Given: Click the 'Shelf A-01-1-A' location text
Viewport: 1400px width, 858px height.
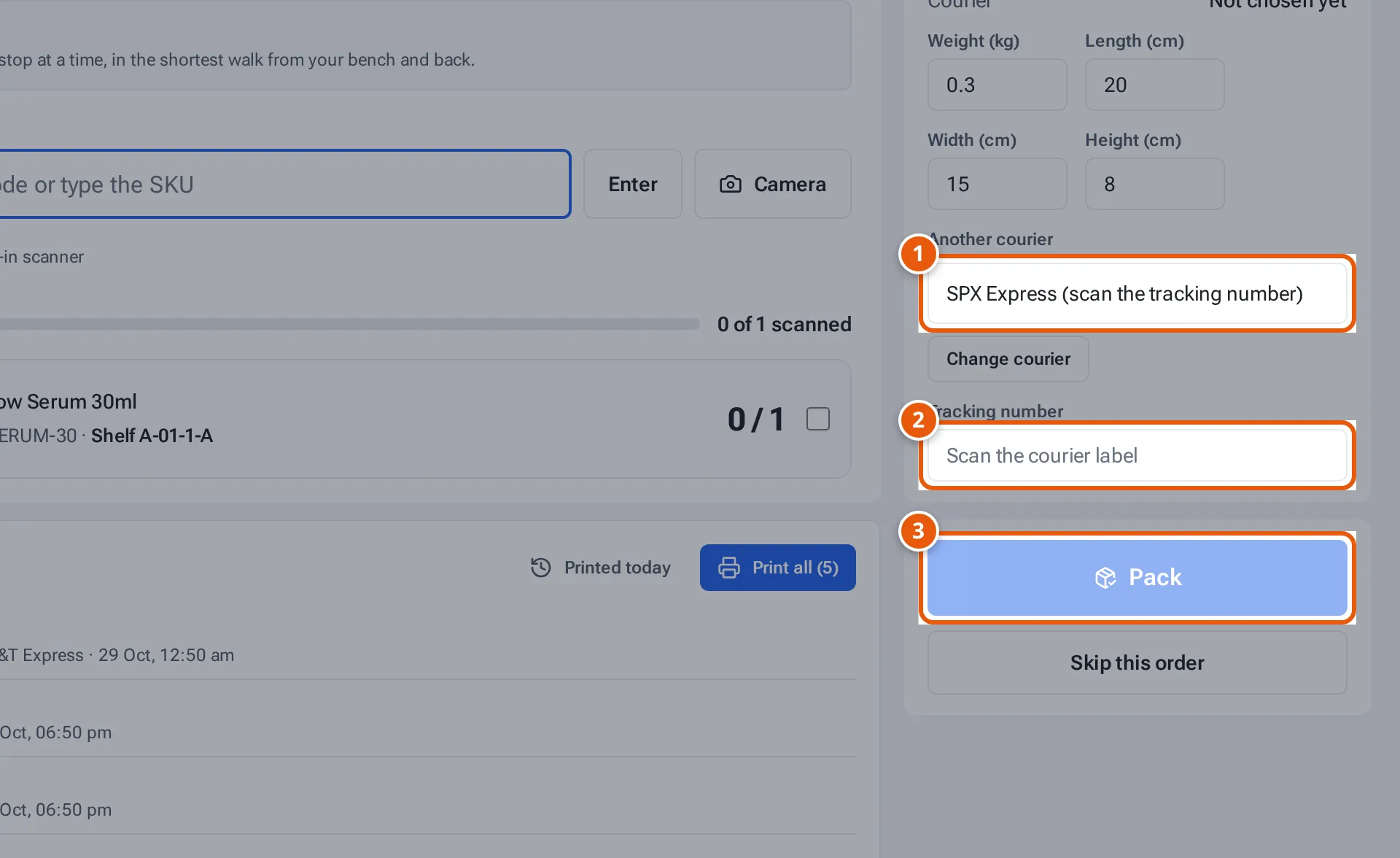Looking at the screenshot, I should pos(152,436).
